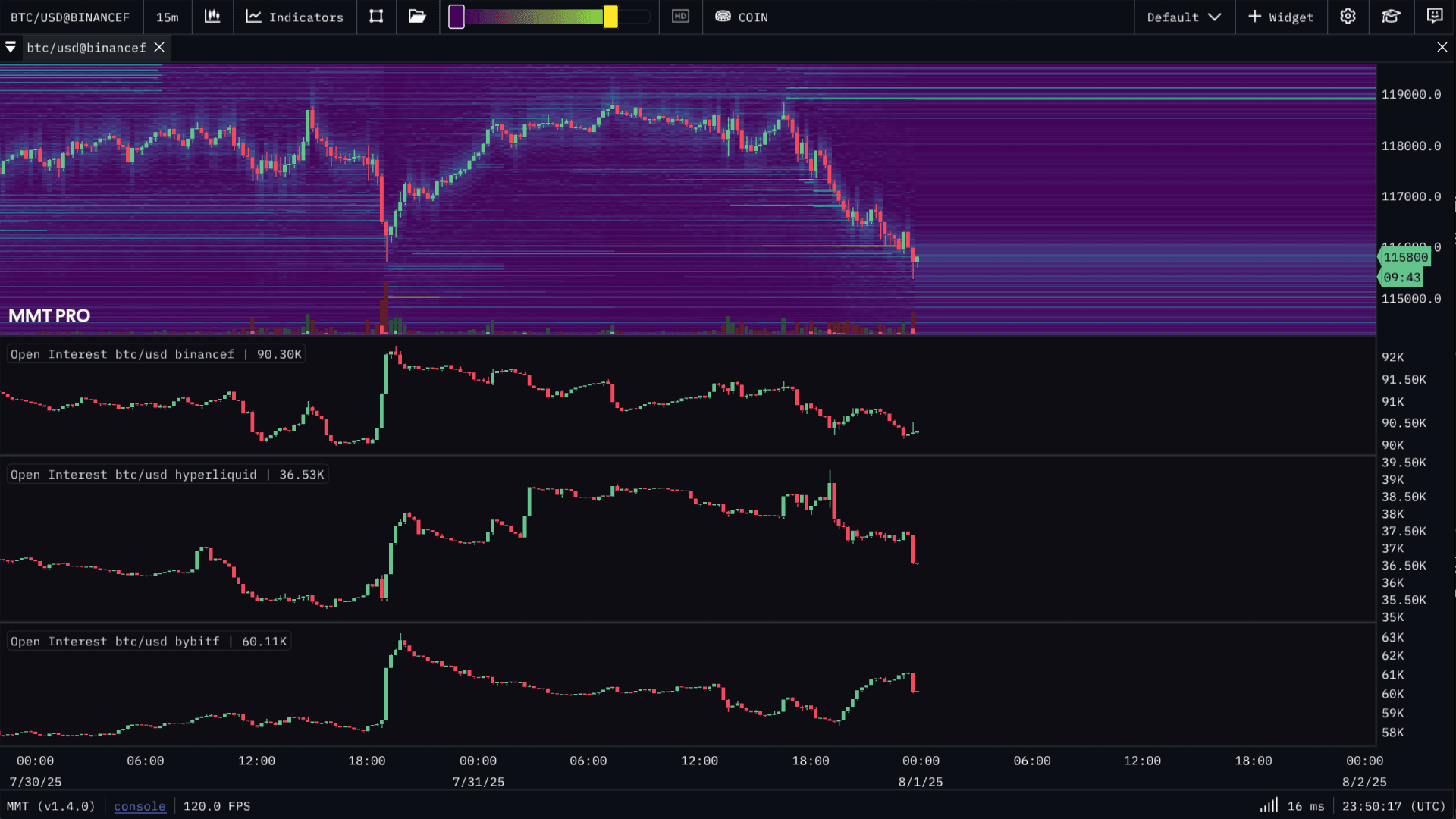Screen dimensions: 1456x819
Task: Expand the Default layout dropdown
Action: point(1184,17)
